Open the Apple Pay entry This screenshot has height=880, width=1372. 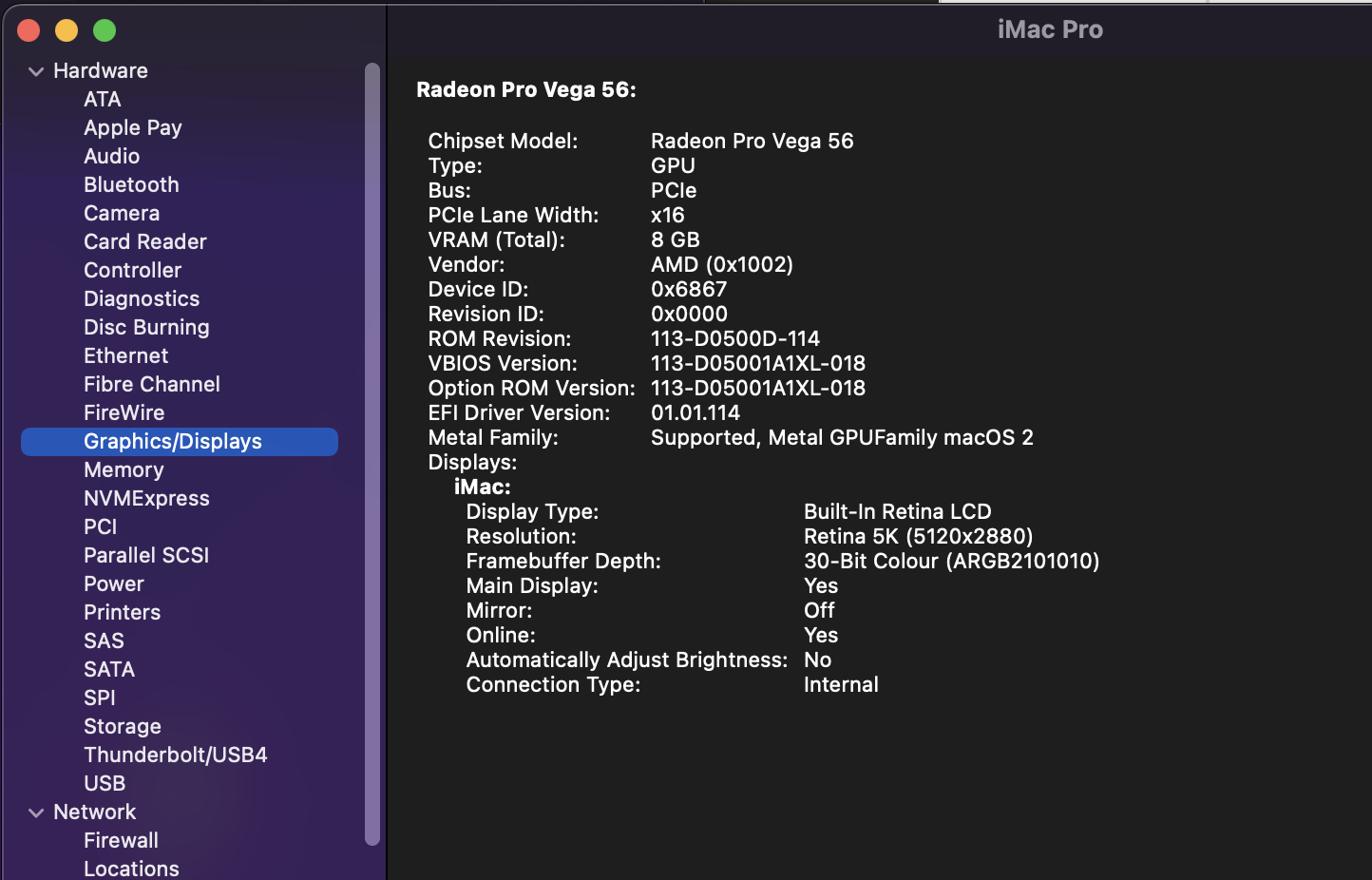pyautogui.click(x=132, y=127)
